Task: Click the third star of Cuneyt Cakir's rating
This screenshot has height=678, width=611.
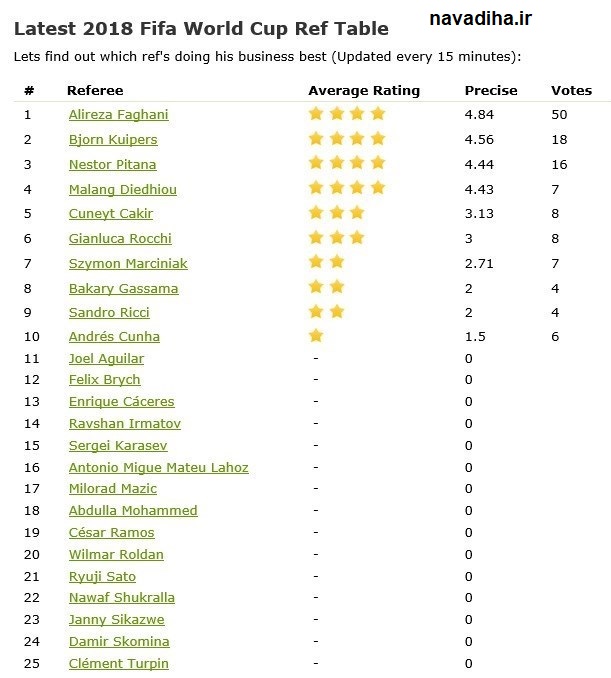Action: click(357, 213)
